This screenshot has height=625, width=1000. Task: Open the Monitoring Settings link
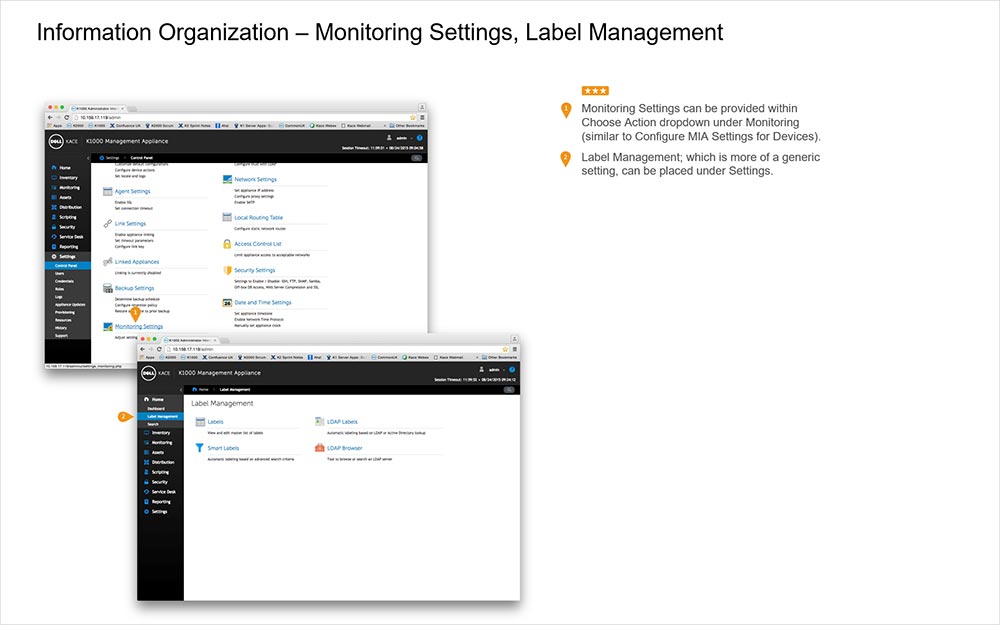[x=139, y=327]
